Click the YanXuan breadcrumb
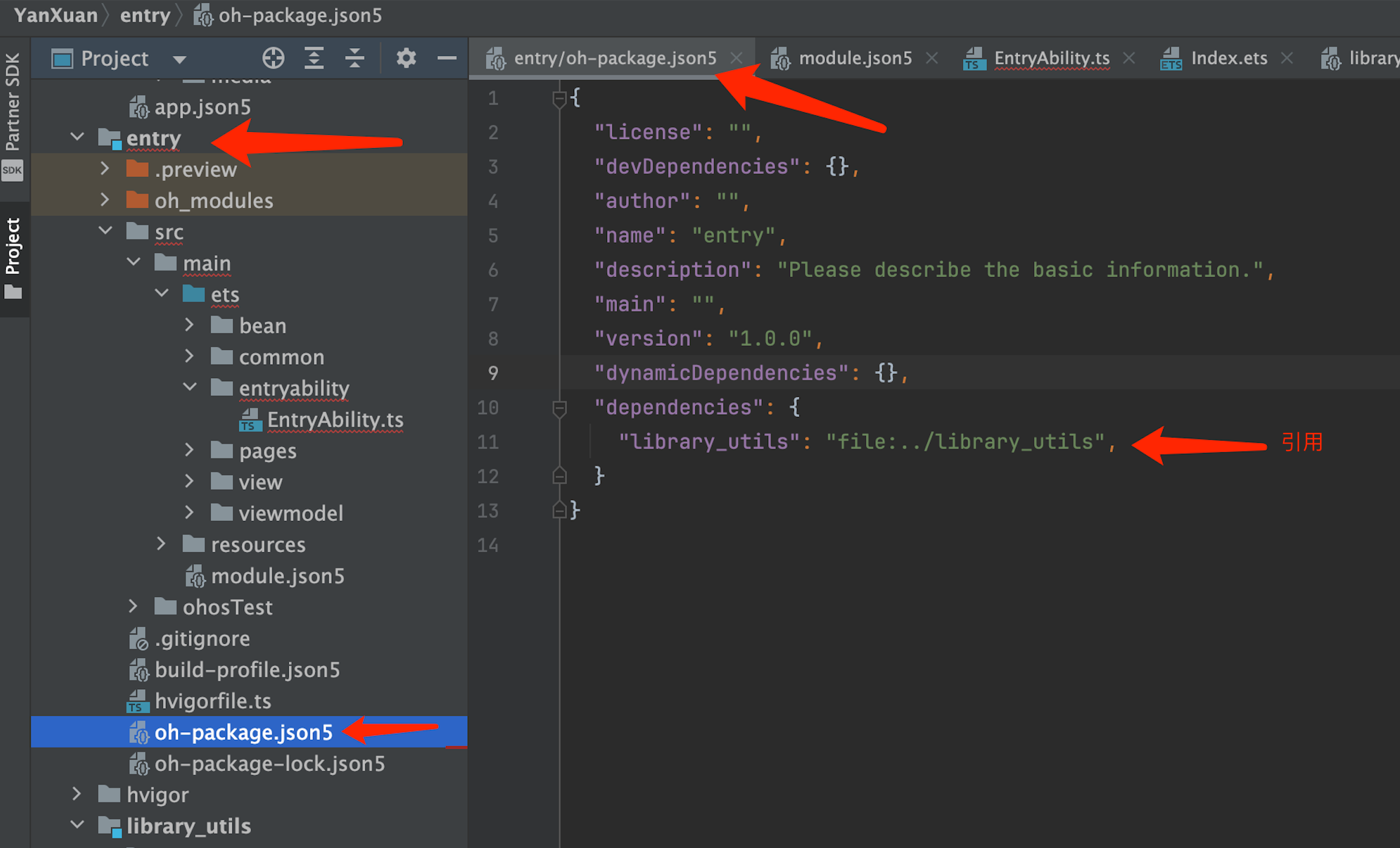1400x848 pixels. point(56,15)
